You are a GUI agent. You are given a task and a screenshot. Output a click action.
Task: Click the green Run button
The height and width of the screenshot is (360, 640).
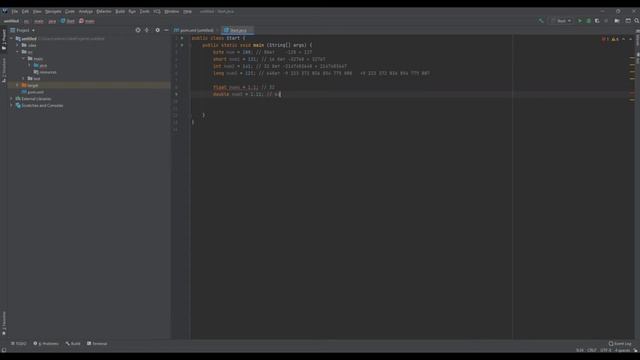pos(580,21)
